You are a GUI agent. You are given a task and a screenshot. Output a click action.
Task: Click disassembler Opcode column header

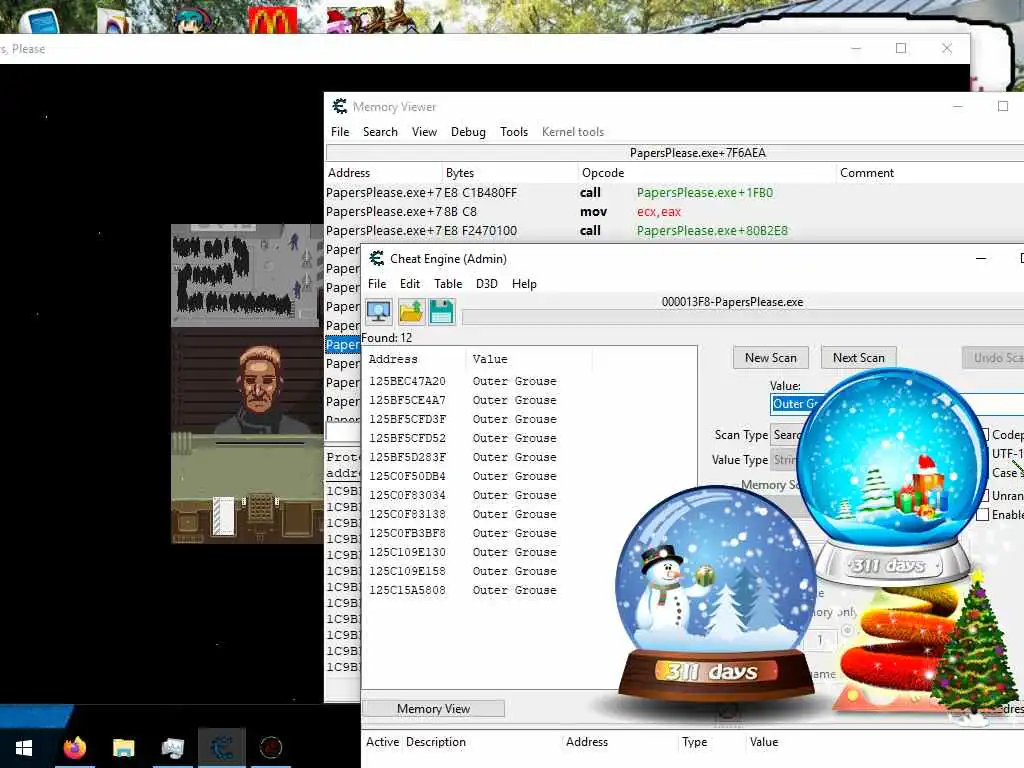pos(707,173)
